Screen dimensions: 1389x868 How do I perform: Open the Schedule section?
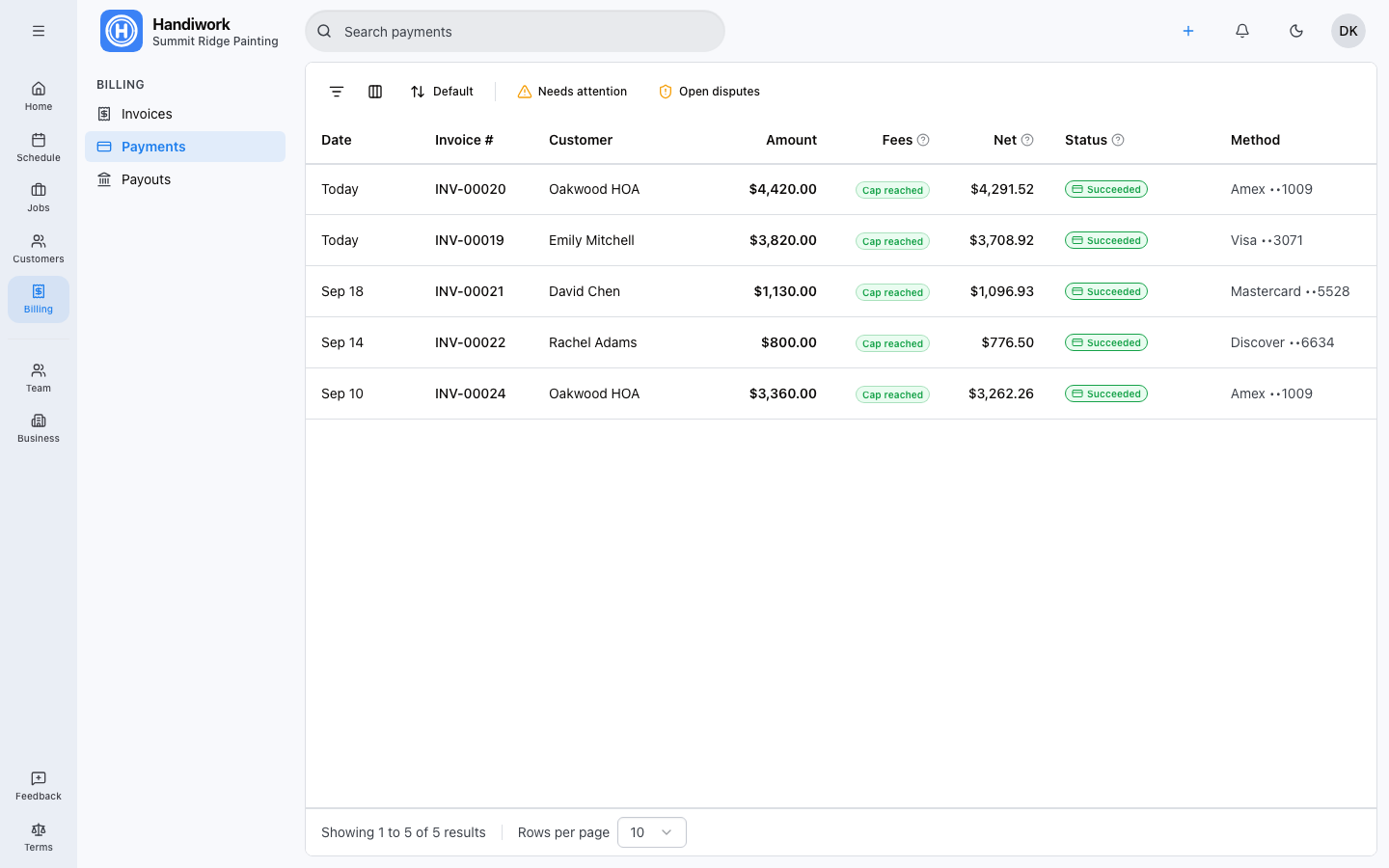pyautogui.click(x=39, y=147)
